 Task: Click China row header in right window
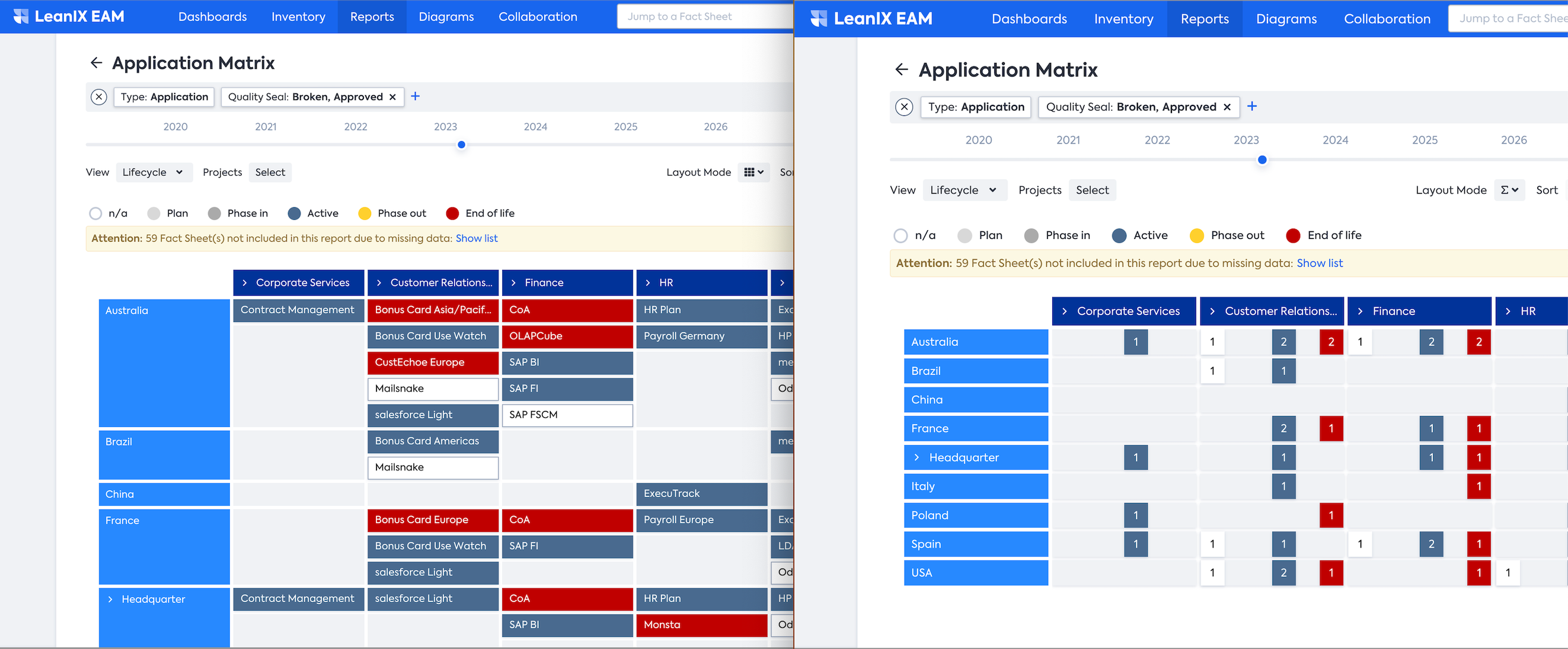[x=976, y=400]
